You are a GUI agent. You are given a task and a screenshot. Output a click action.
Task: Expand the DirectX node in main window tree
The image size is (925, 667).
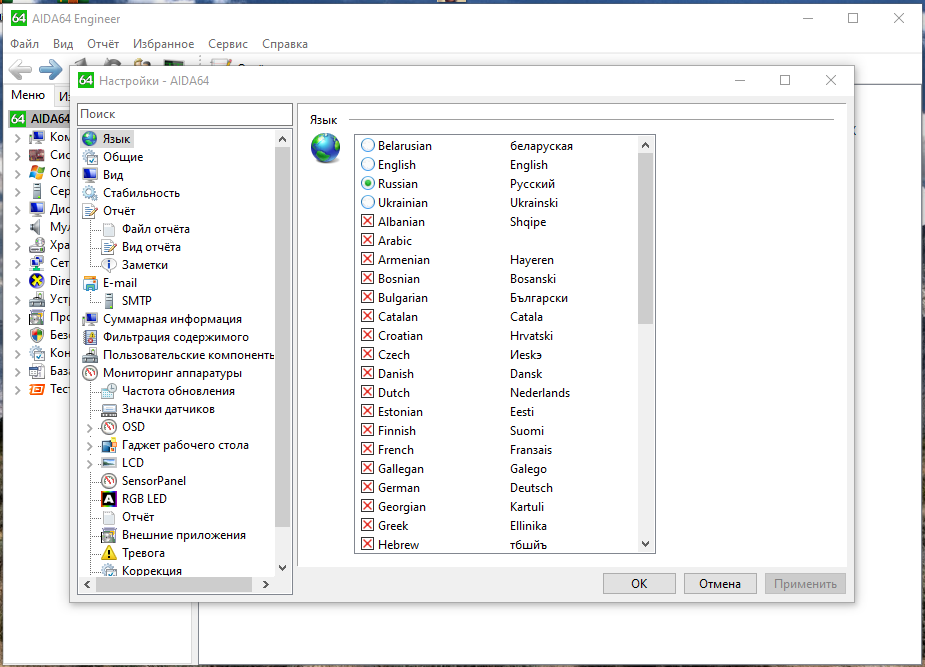[x=17, y=282]
